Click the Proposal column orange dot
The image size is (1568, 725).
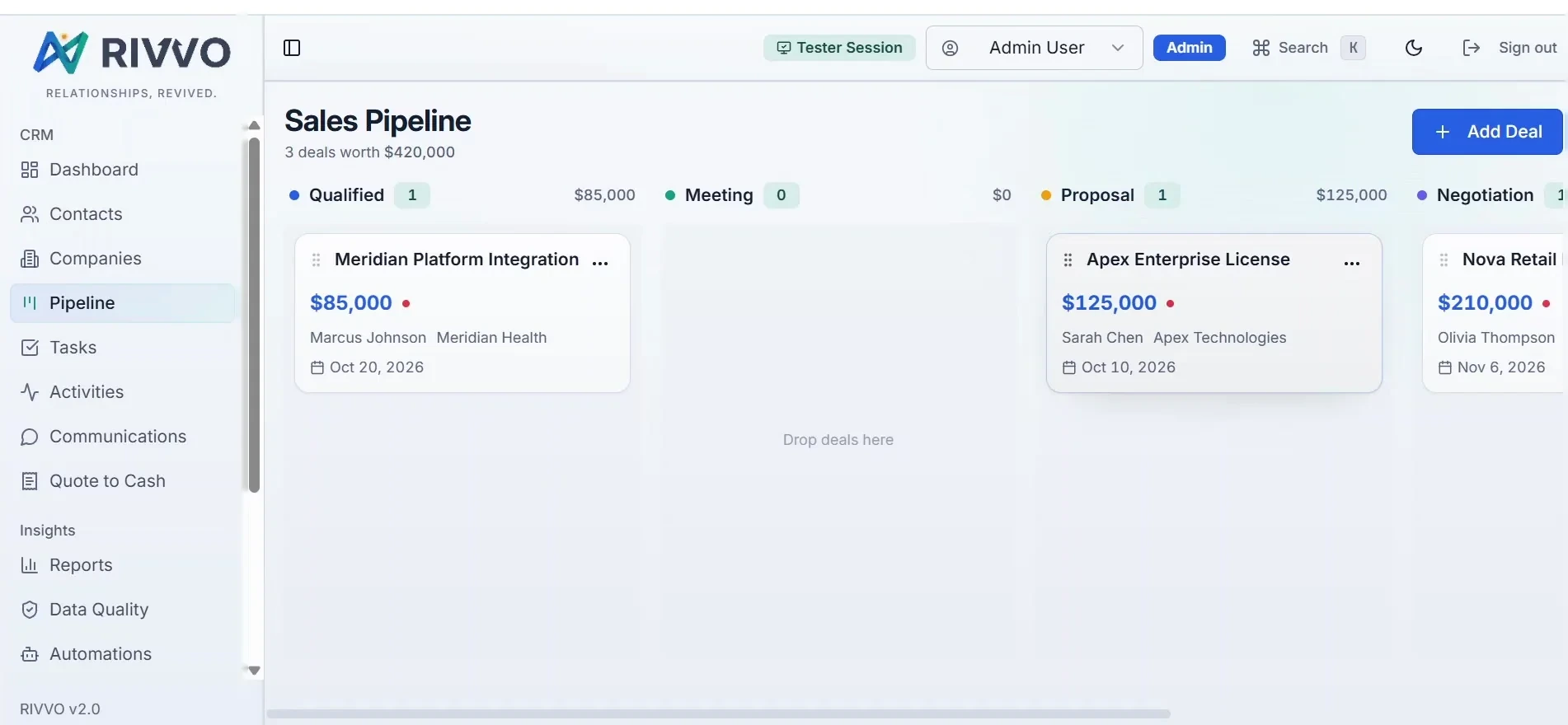pyautogui.click(x=1046, y=195)
